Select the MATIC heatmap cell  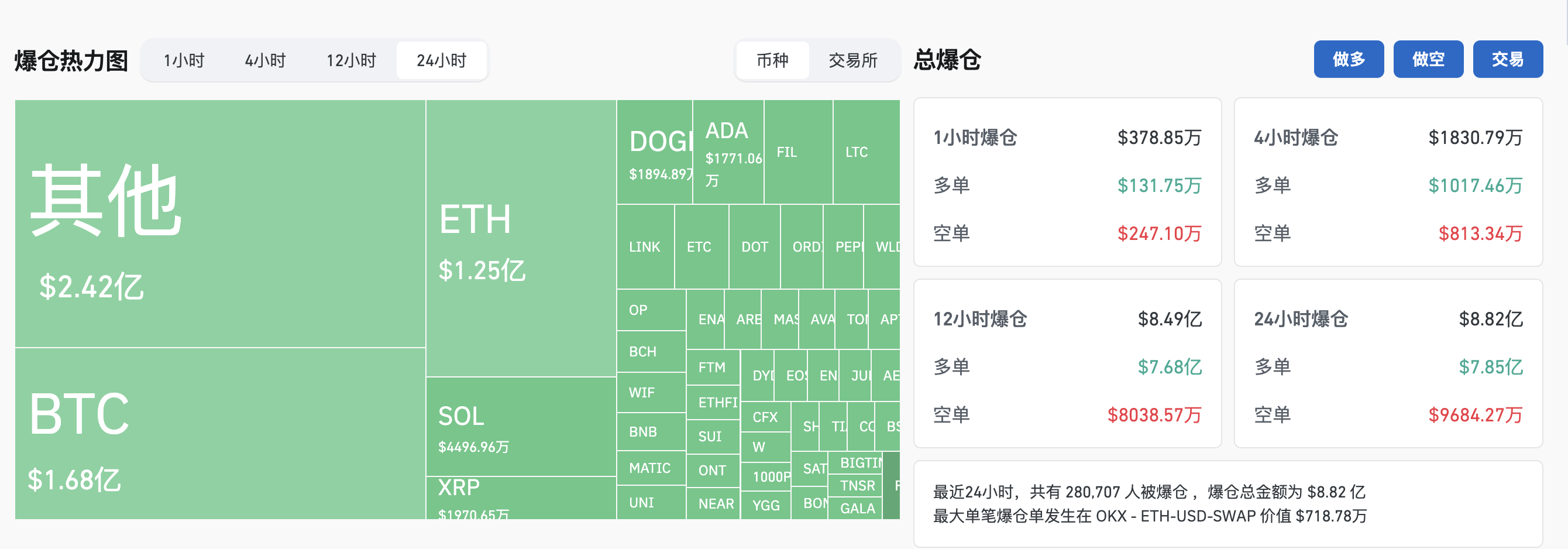tap(650, 468)
